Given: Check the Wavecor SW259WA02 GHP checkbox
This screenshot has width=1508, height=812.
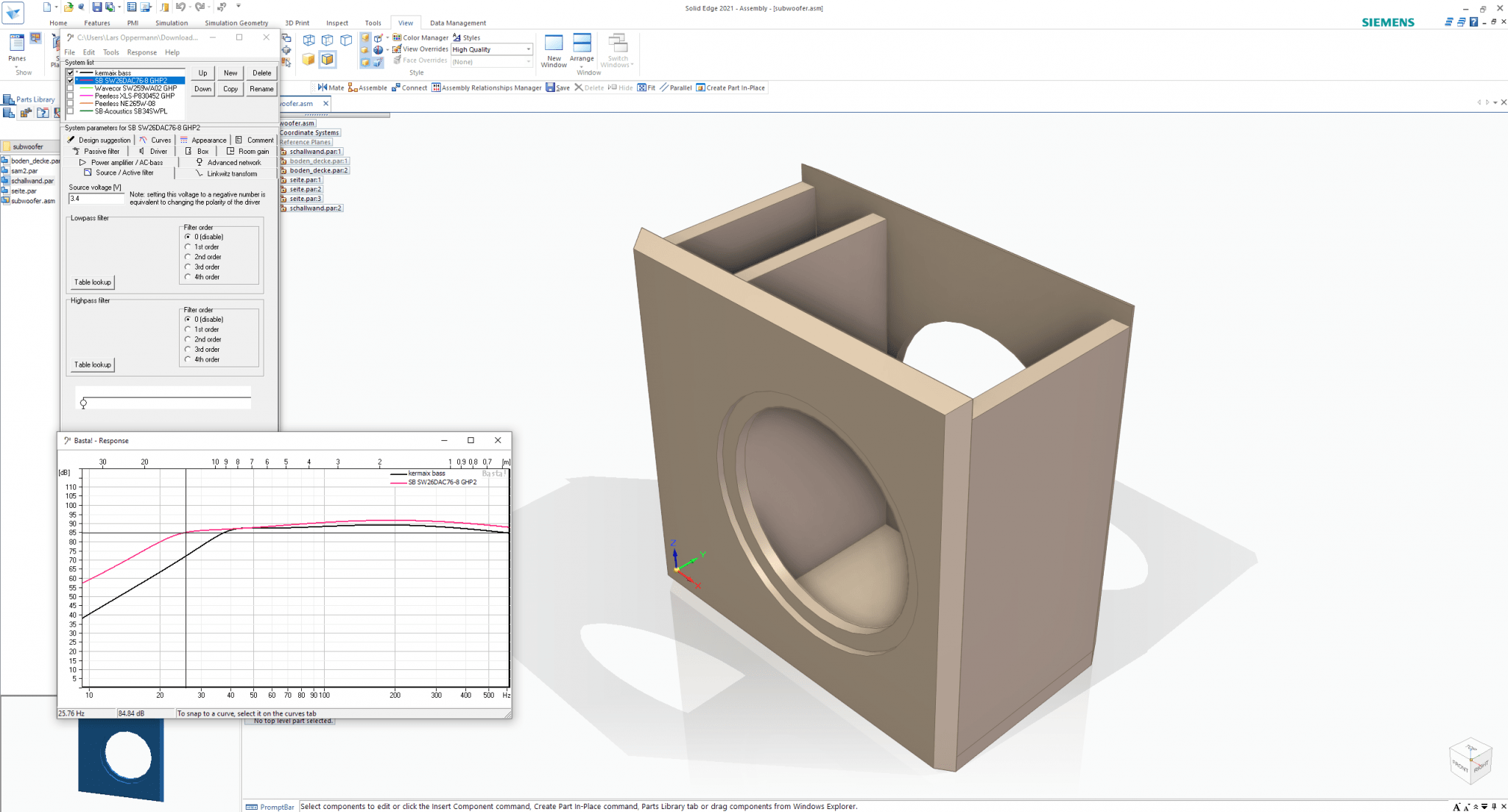Looking at the screenshot, I should (x=71, y=88).
